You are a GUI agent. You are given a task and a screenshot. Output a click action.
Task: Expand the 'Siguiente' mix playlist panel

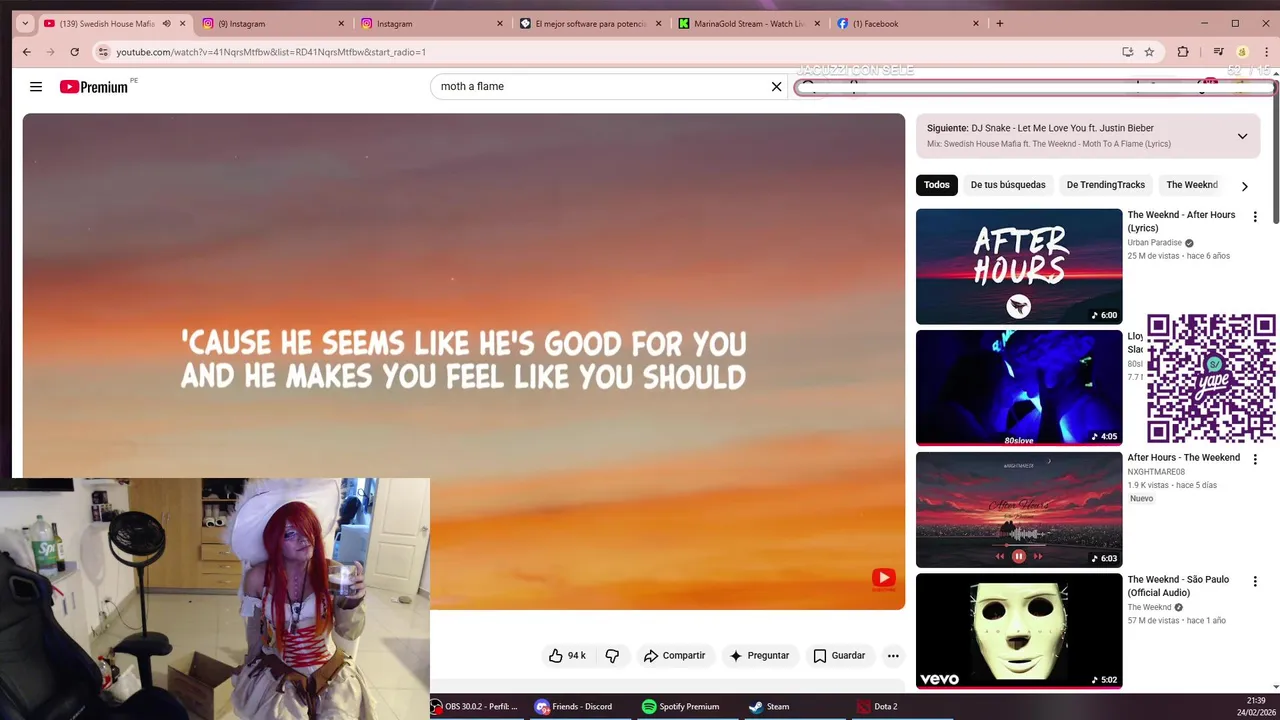click(1242, 136)
